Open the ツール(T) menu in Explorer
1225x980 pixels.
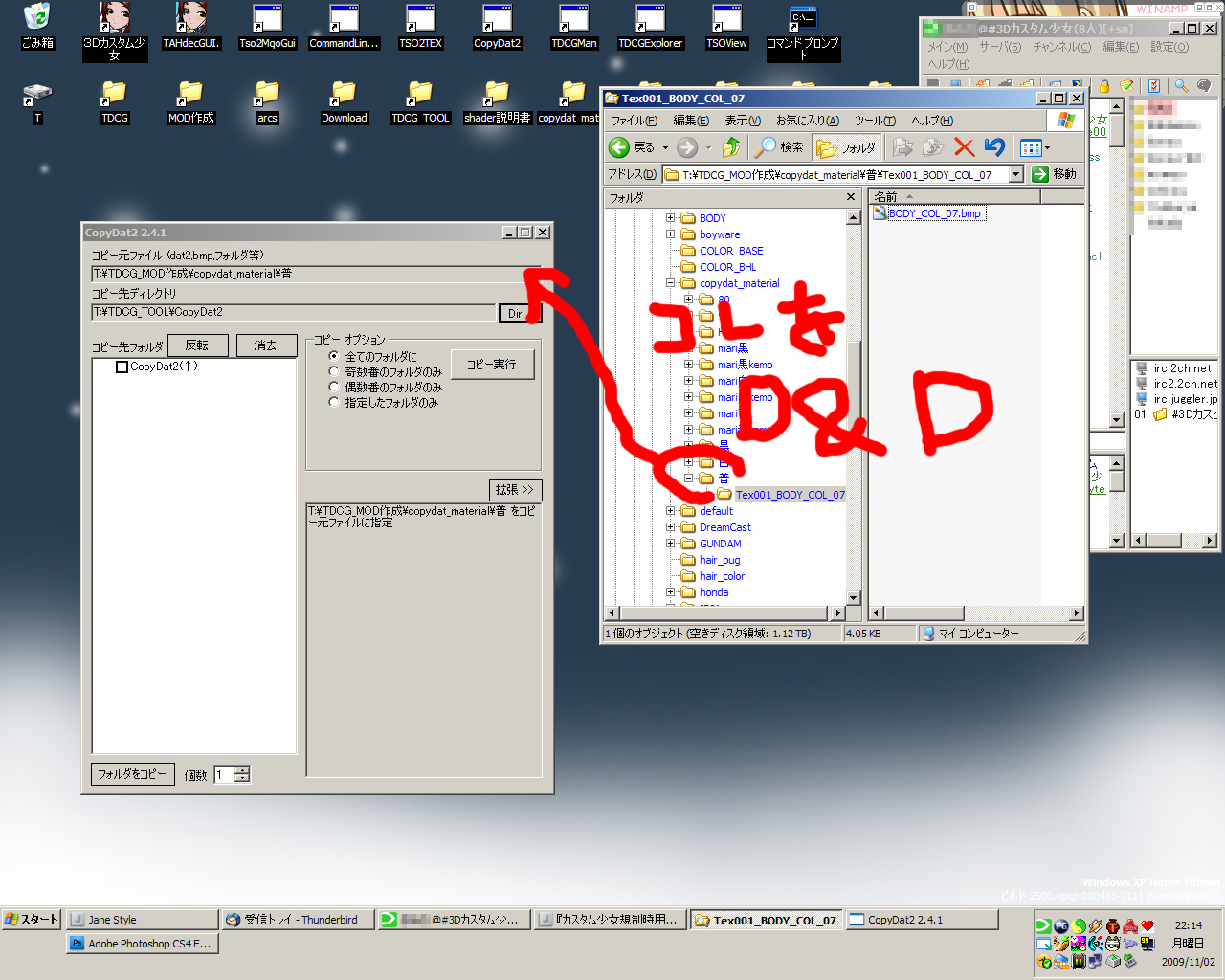coord(875,121)
